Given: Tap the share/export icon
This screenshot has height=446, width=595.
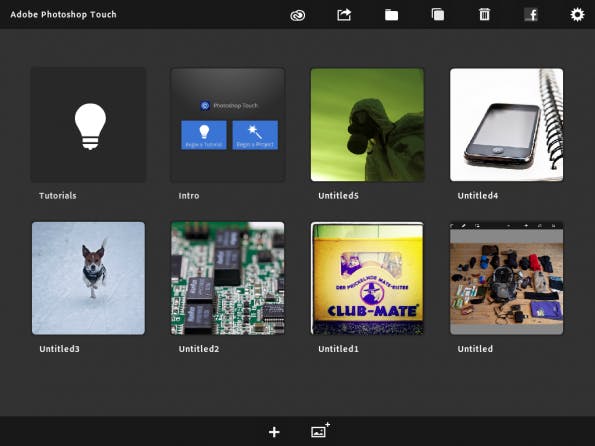Looking at the screenshot, I should 344,15.
